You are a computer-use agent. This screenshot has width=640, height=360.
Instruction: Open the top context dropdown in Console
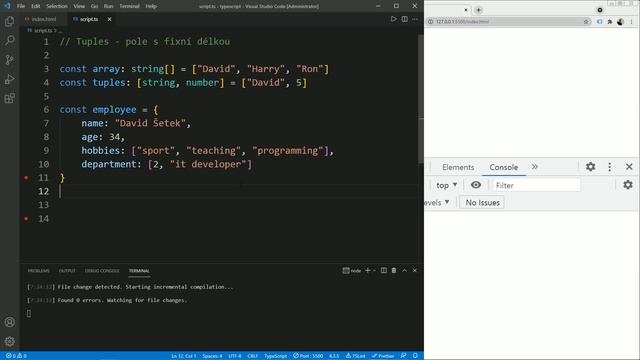pos(447,185)
